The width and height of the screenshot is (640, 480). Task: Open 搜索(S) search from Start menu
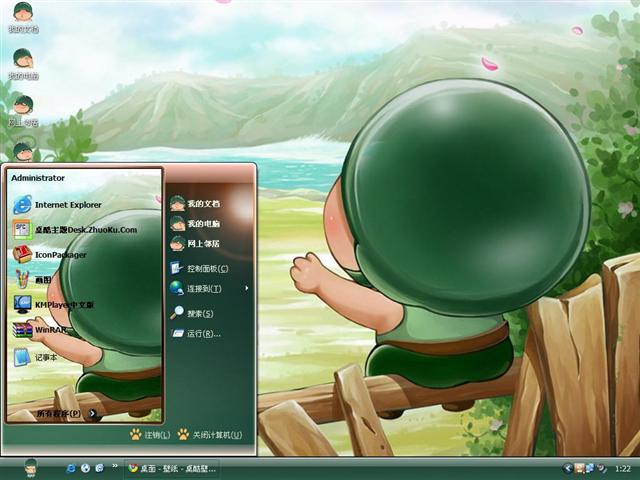click(192, 313)
